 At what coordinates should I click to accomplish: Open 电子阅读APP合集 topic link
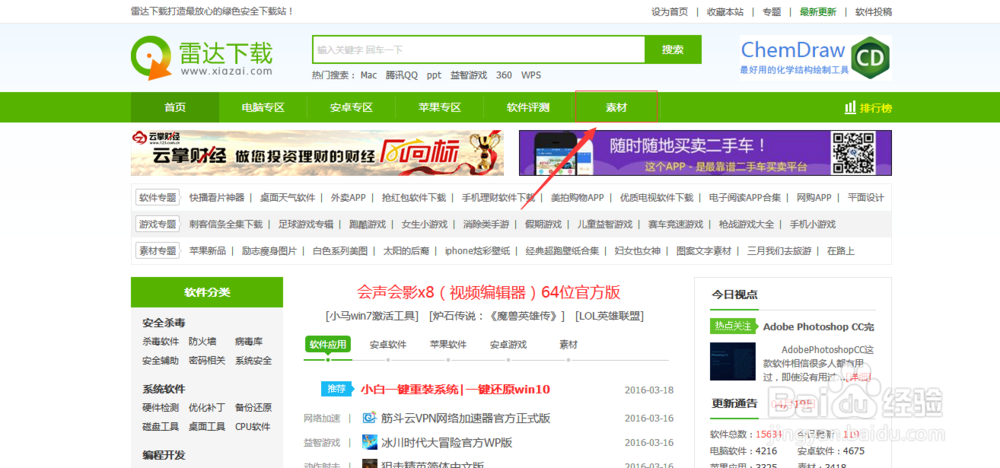coord(745,198)
